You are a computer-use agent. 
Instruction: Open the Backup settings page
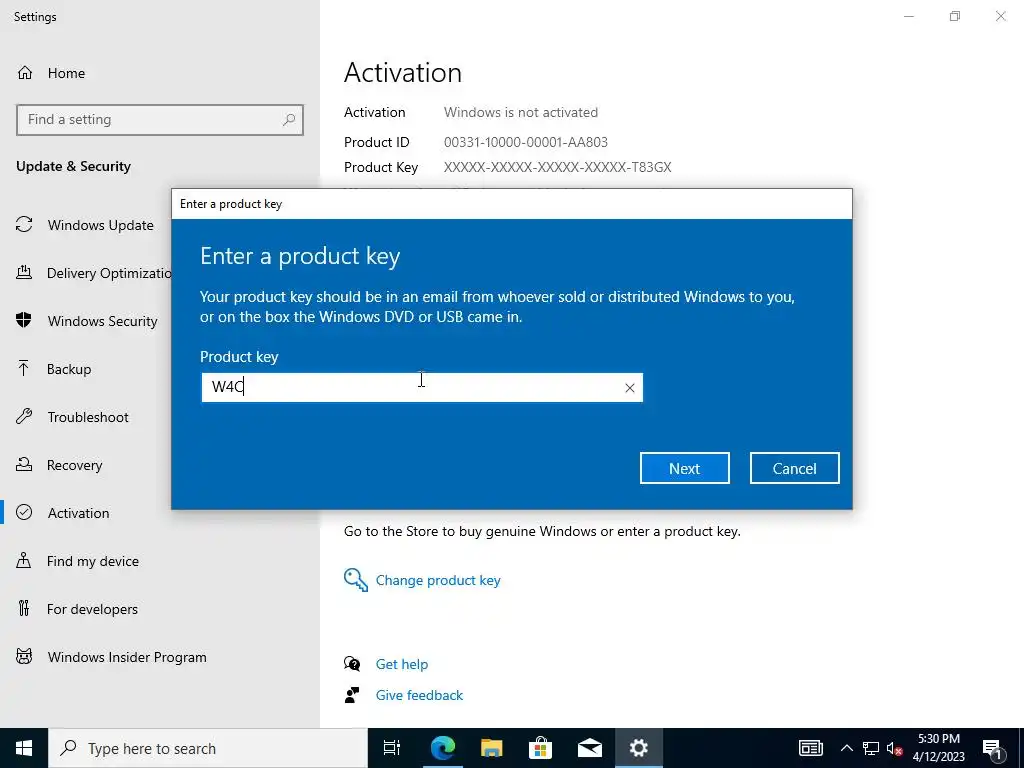click(69, 369)
